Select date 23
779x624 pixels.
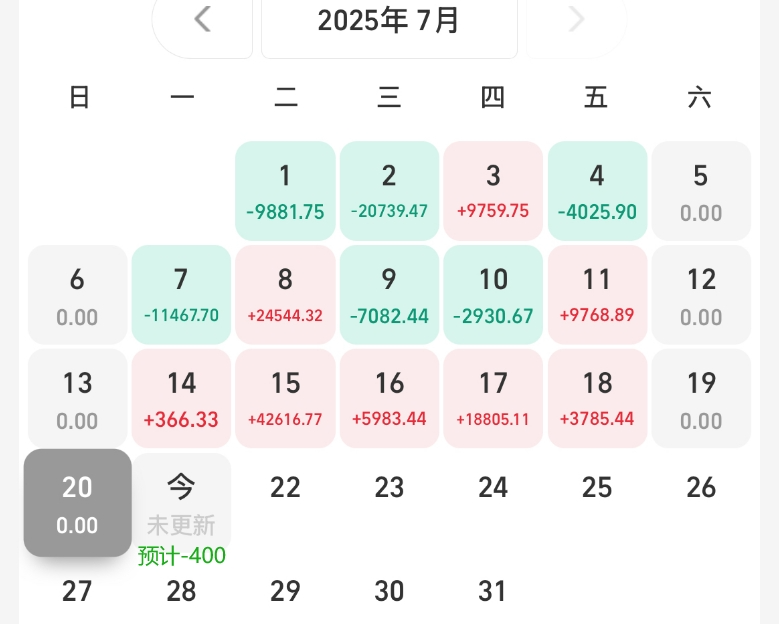(x=390, y=487)
